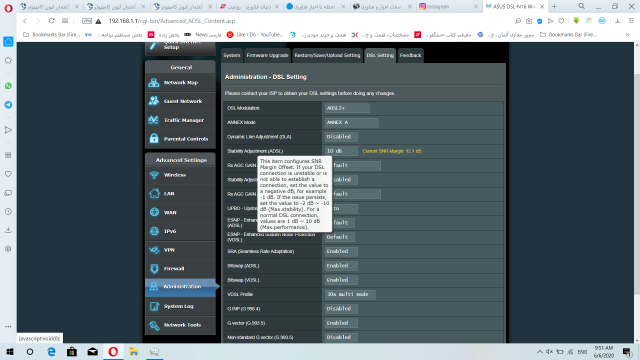Open File Explorer from taskbar

click(133, 351)
